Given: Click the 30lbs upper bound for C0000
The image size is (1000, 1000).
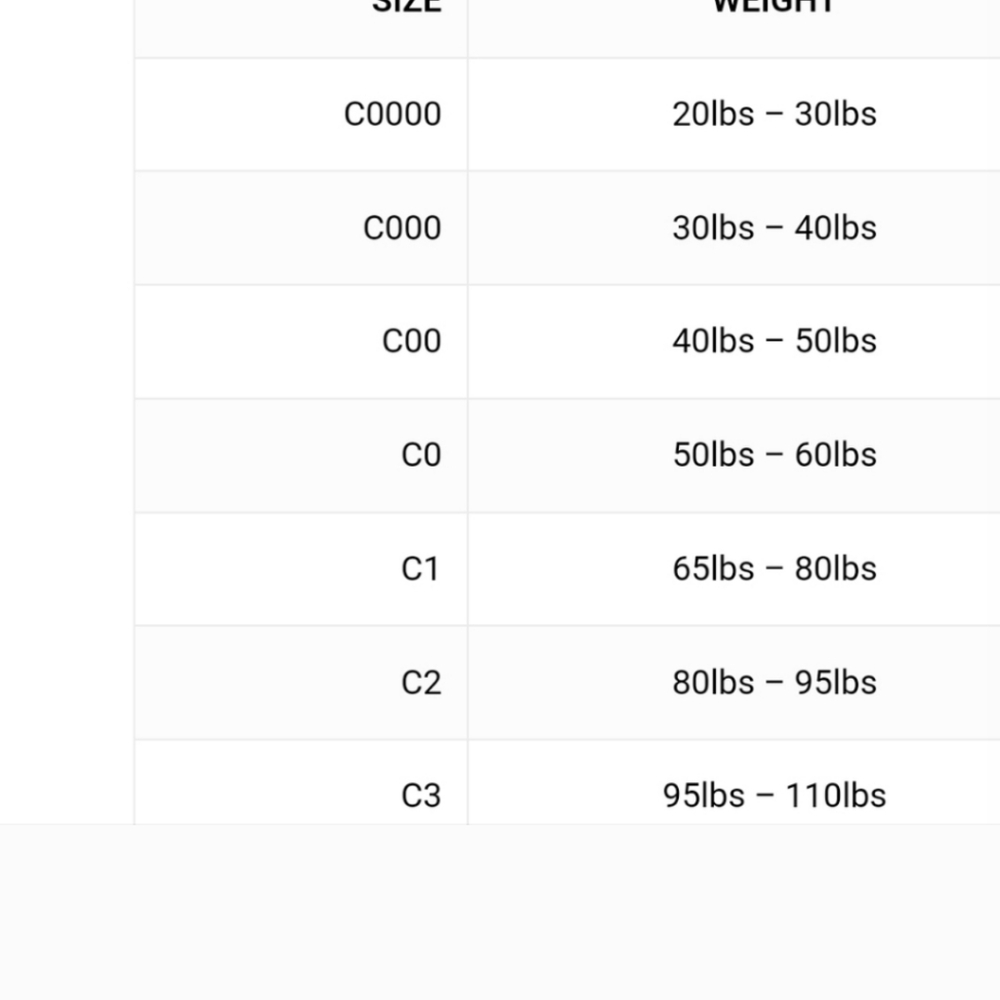Looking at the screenshot, I should pyautogui.click(x=836, y=114).
